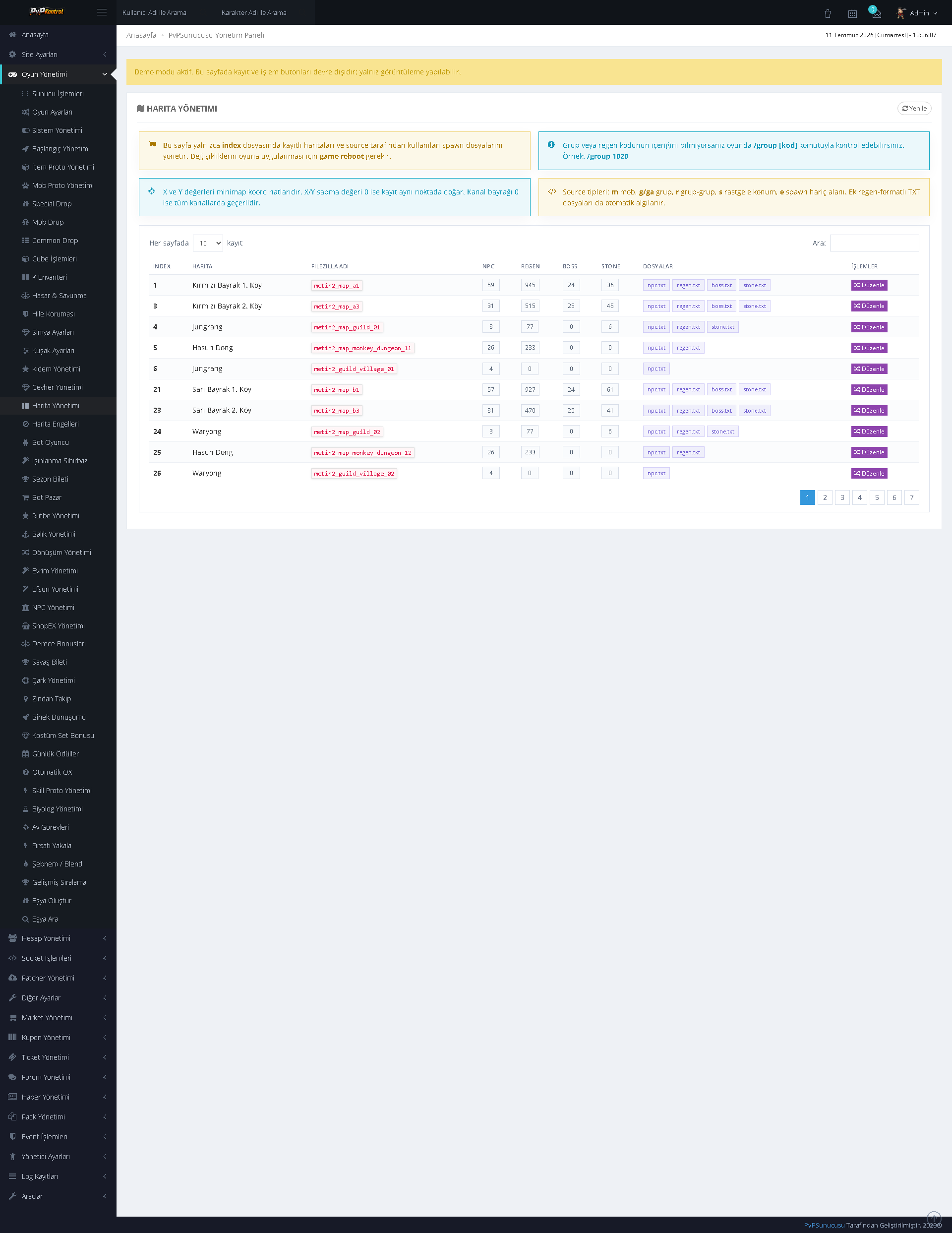Click the Yenile refresh button
This screenshot has width=952, height=1233.
point(914,109)
